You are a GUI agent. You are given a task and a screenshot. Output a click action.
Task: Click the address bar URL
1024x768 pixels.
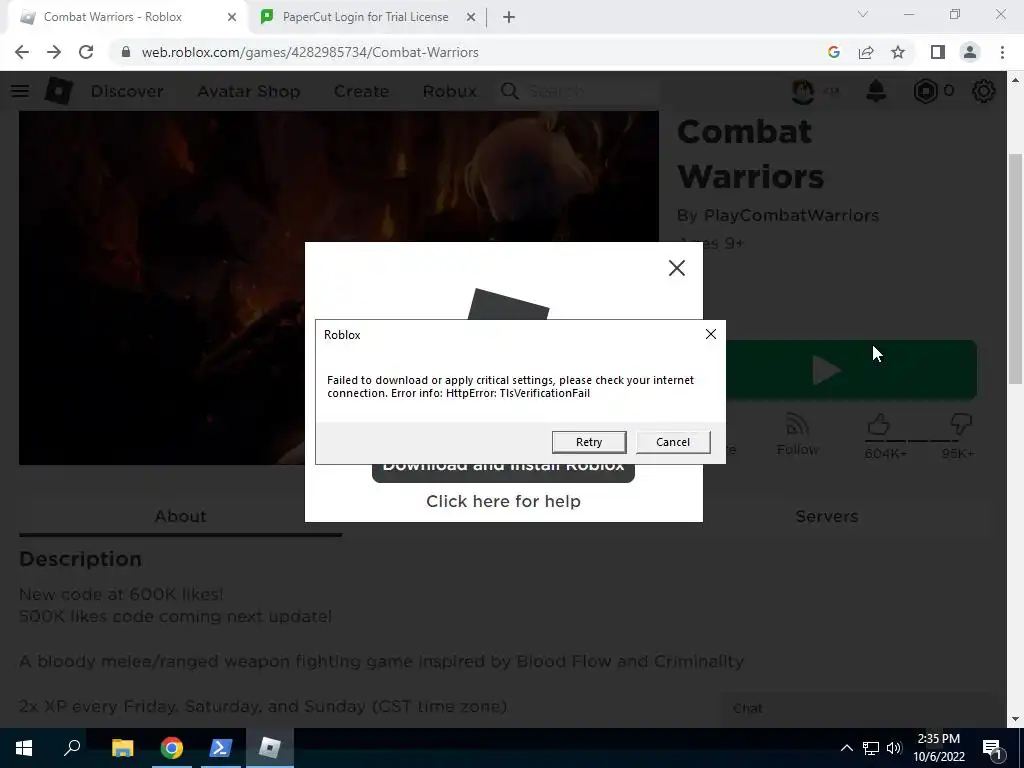pos(310,52)
